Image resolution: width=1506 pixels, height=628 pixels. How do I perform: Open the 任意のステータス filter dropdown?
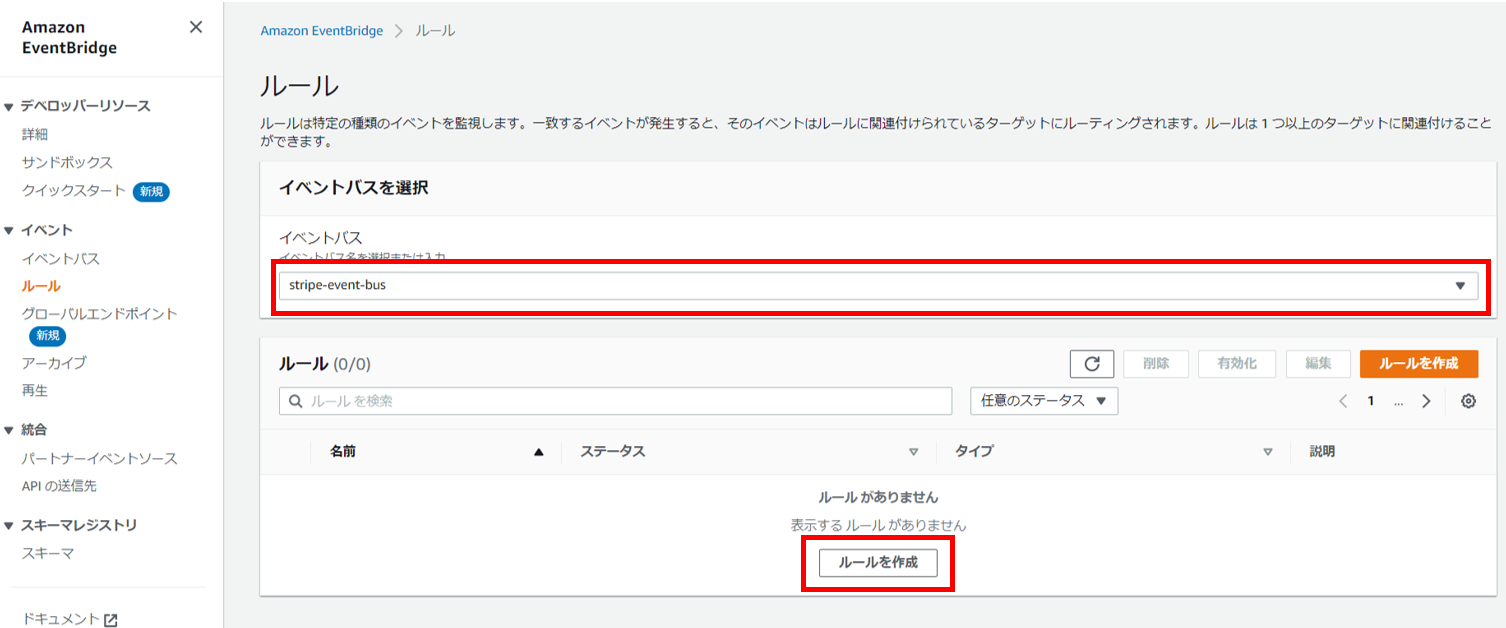[x=1044, y=401]
